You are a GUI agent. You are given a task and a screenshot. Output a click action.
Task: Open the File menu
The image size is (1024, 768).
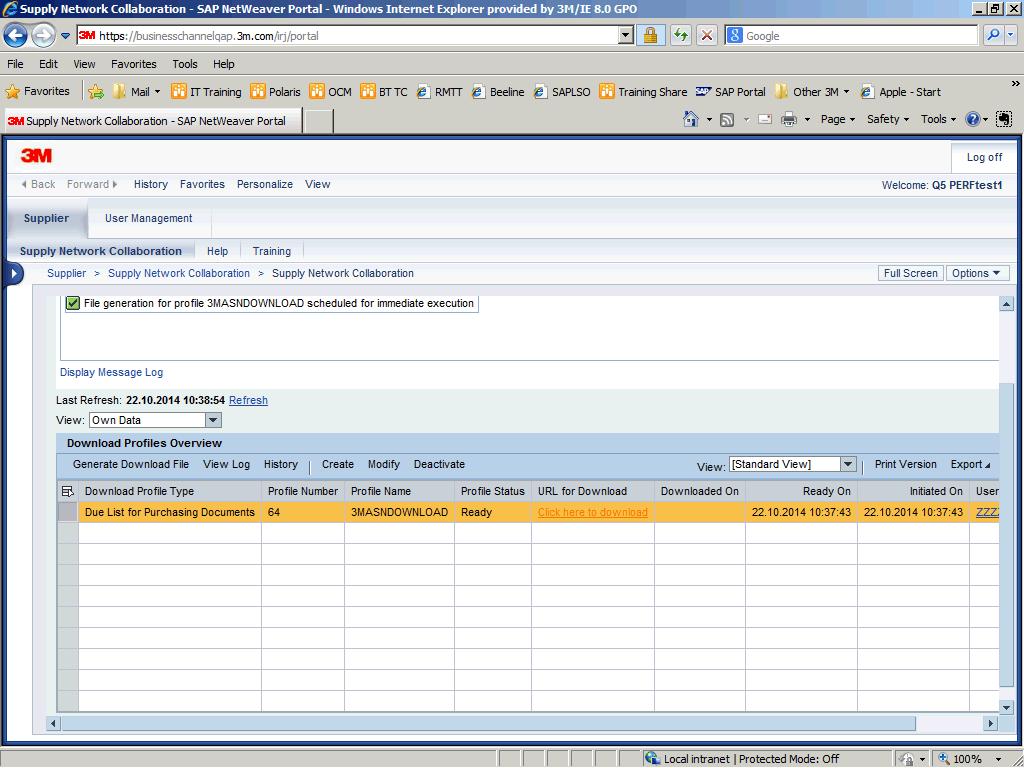pos(15,64)
